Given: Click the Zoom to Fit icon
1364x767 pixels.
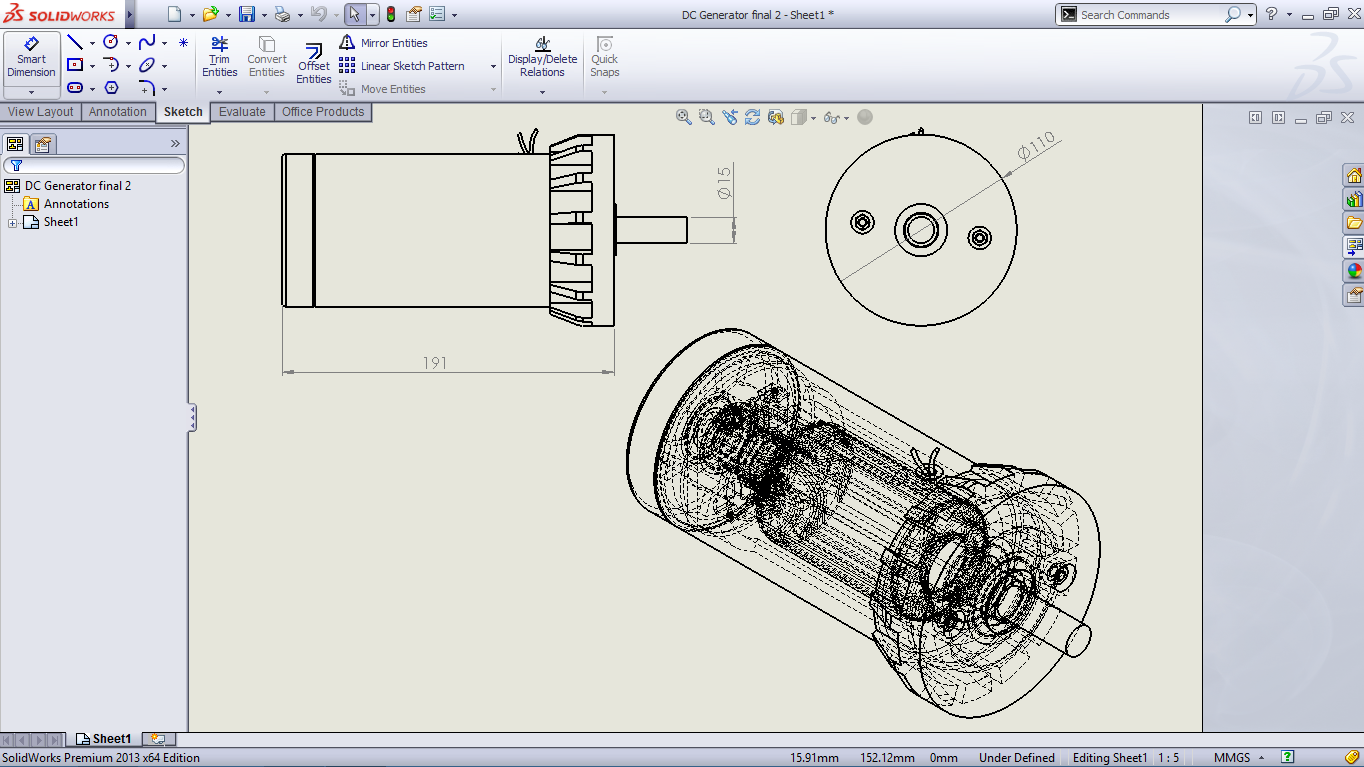Looking at the screenshot, I should 684,117.
